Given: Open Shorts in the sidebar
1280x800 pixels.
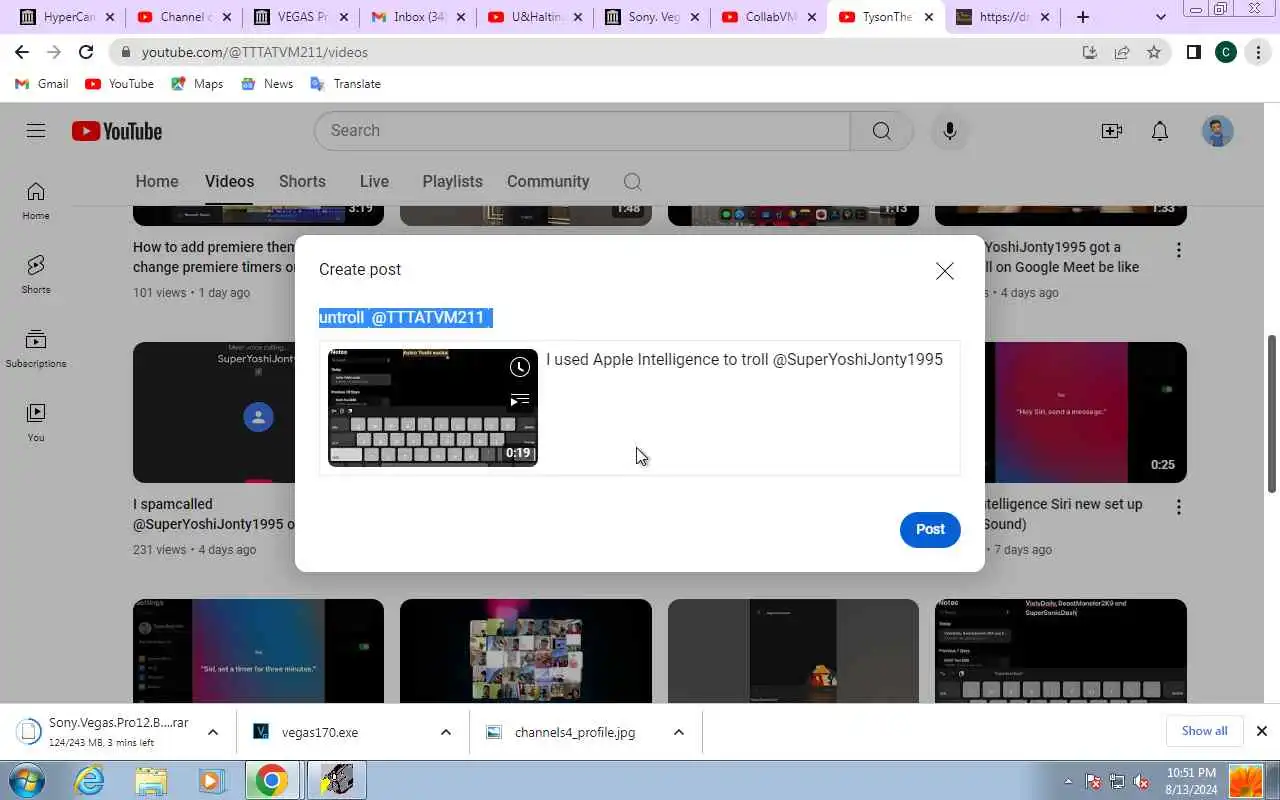Looking at the screenshot, I should point(36,274).
